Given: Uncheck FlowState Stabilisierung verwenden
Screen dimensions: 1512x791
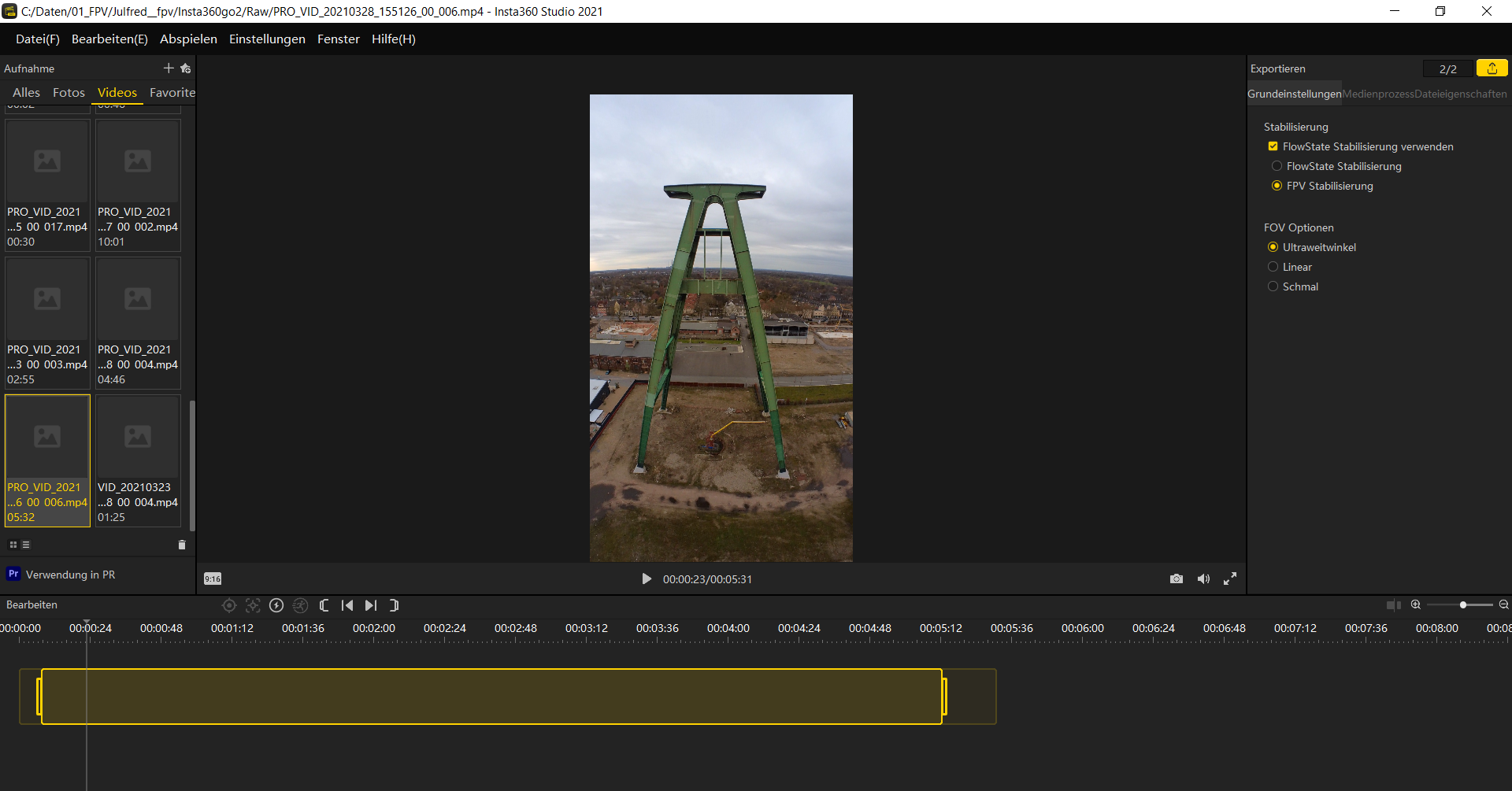Looking at the screenshot, I should [1273, 146].
